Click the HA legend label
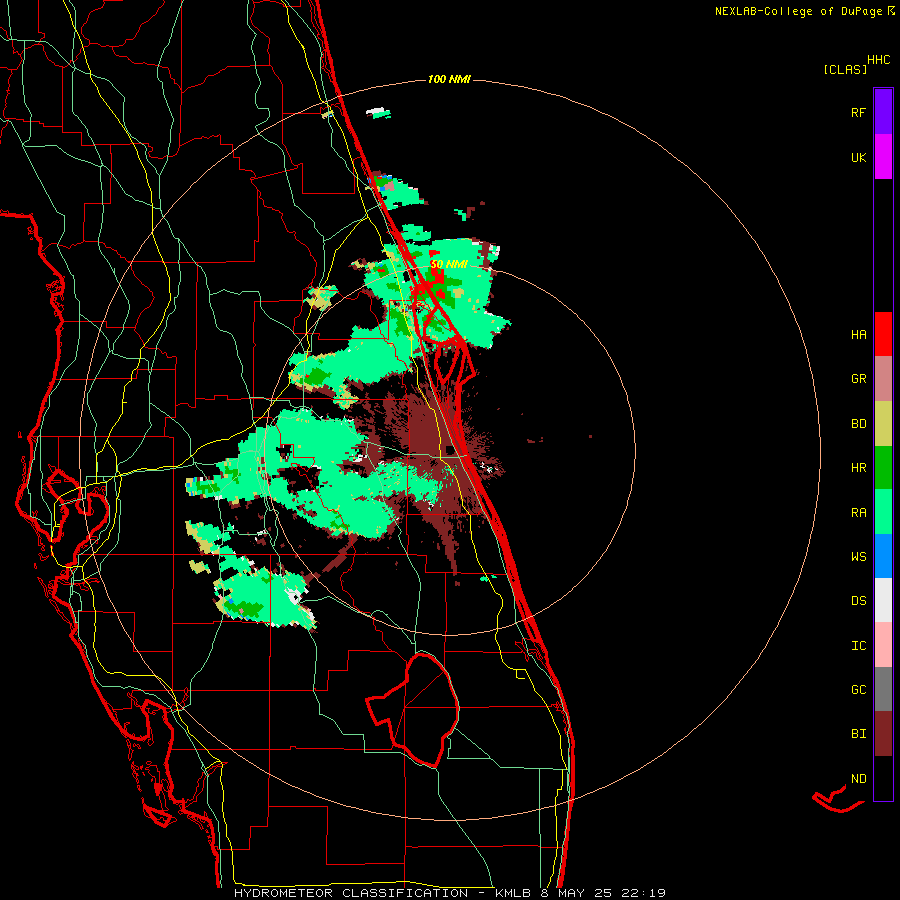The width and height of the screenshot is (900, 900). click(x=859, y=335)
